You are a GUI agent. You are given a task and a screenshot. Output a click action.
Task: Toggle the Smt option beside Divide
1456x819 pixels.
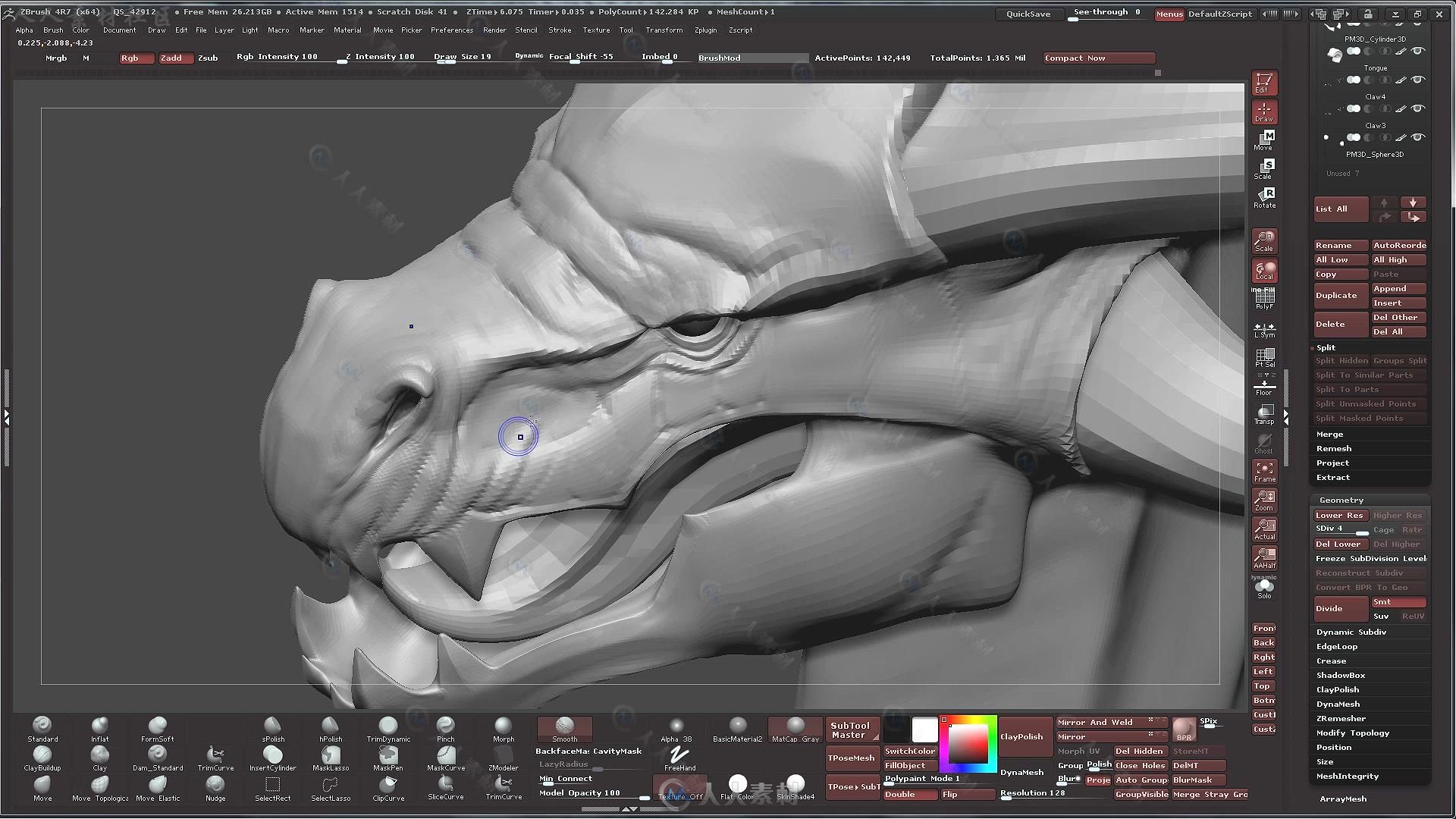[1398, 602]
